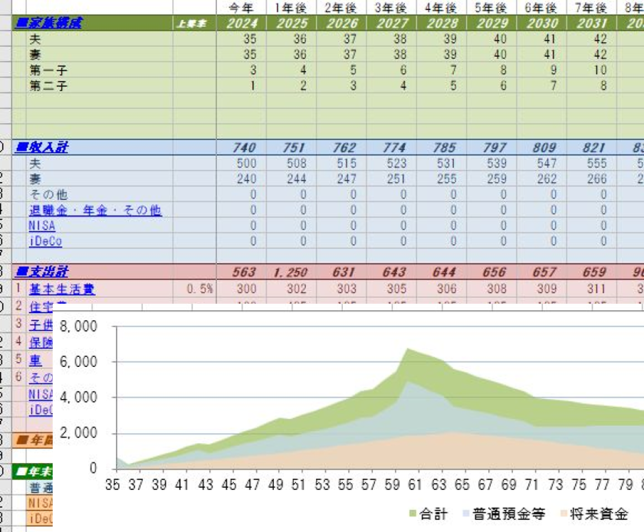Select husband's 2024 income cell 500
The width and height of the screenshot is (644, 532).
tap(242, 164)
